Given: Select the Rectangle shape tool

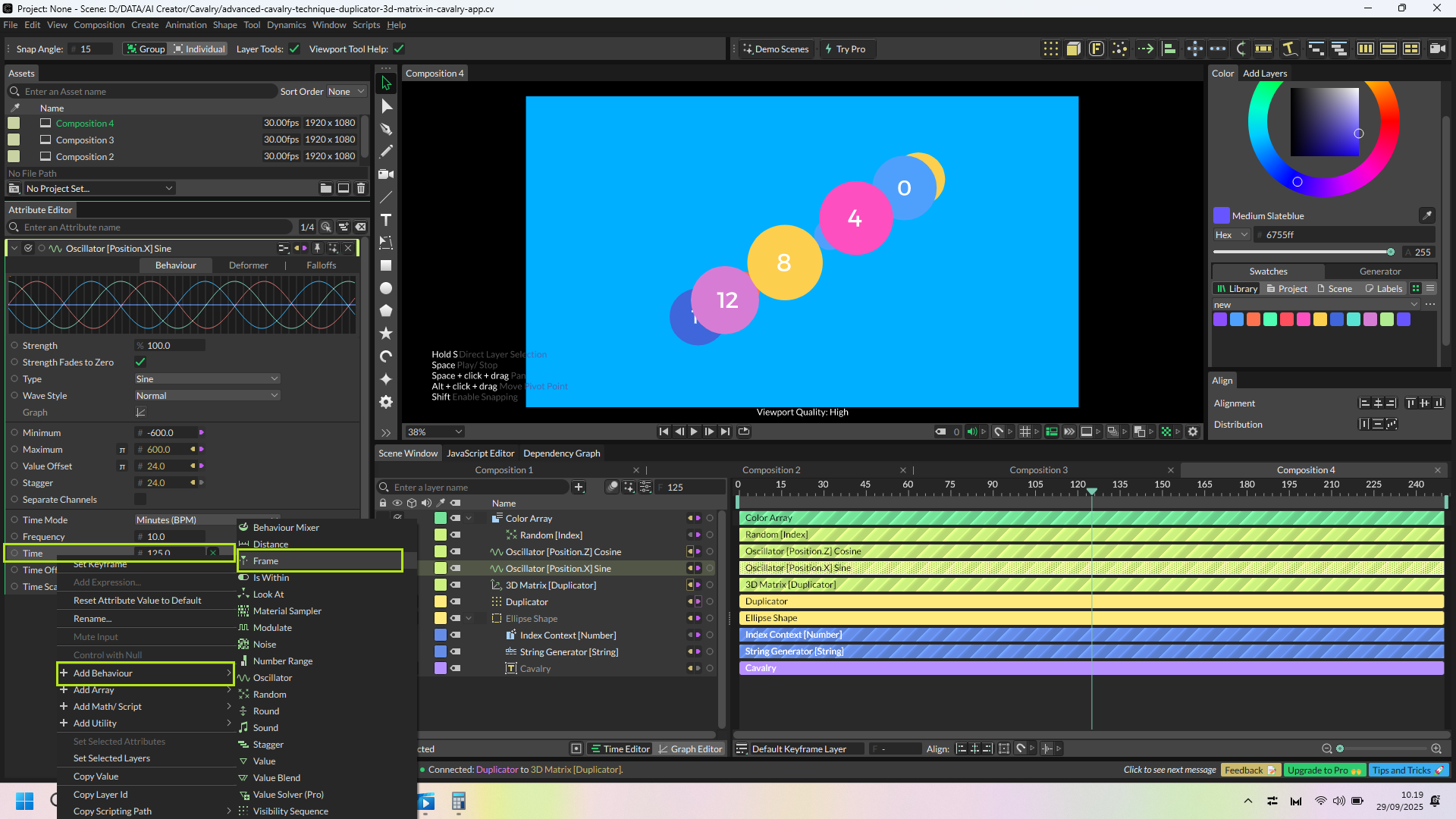Looking at the screenshot, I should click(386, 265).
